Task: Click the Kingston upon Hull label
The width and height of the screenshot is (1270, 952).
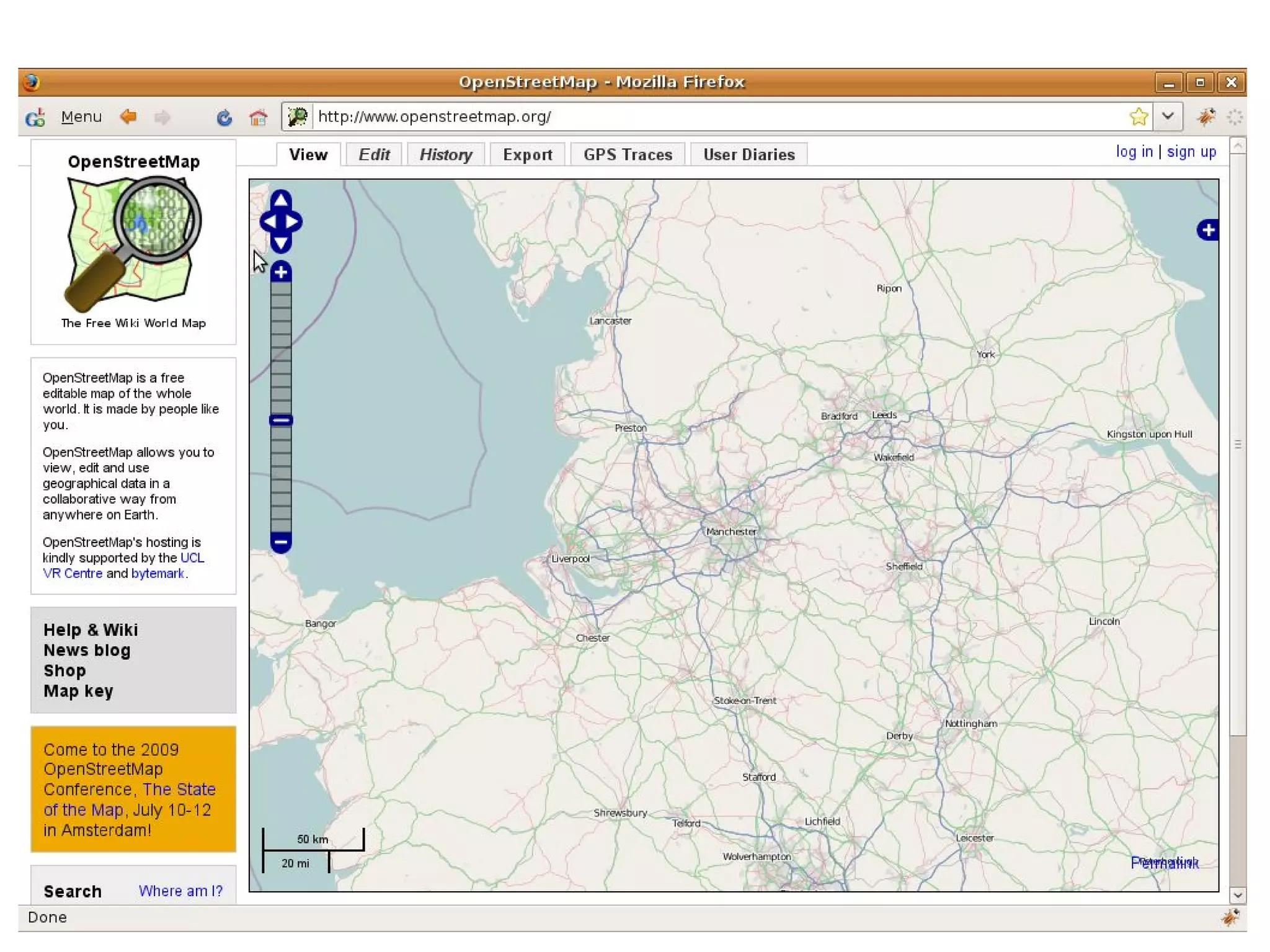Action: [x=1149, y=434]
